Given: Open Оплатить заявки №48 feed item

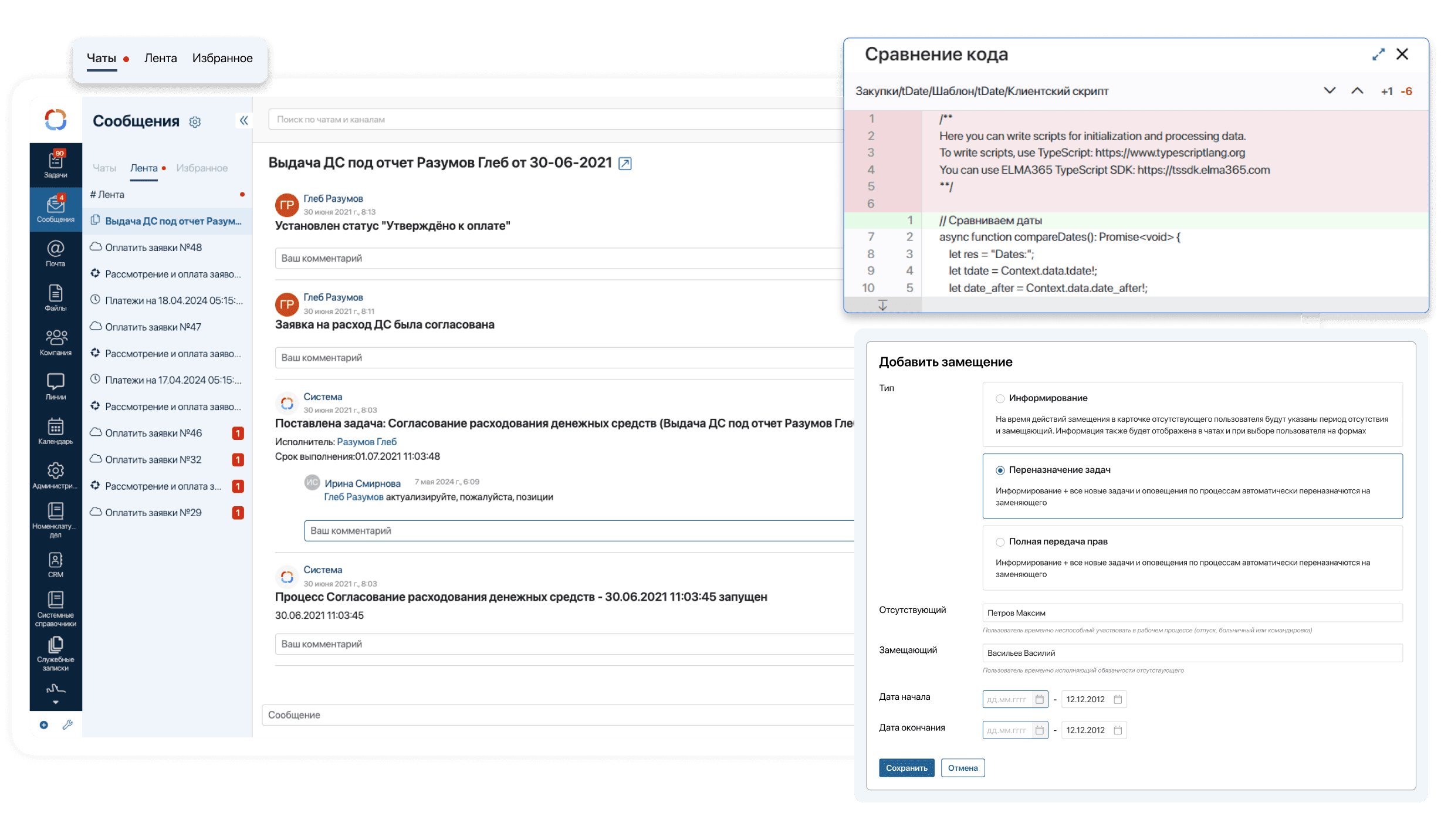Looking at the screenshot, I should [x=167, y=248].
